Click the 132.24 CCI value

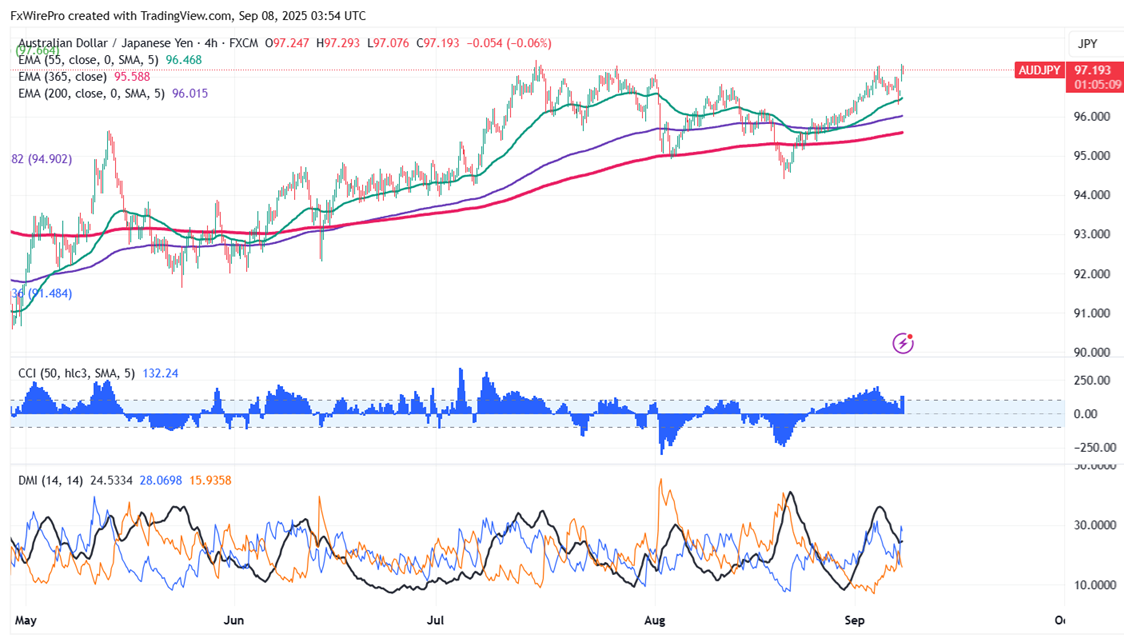(x=161, y=373)
